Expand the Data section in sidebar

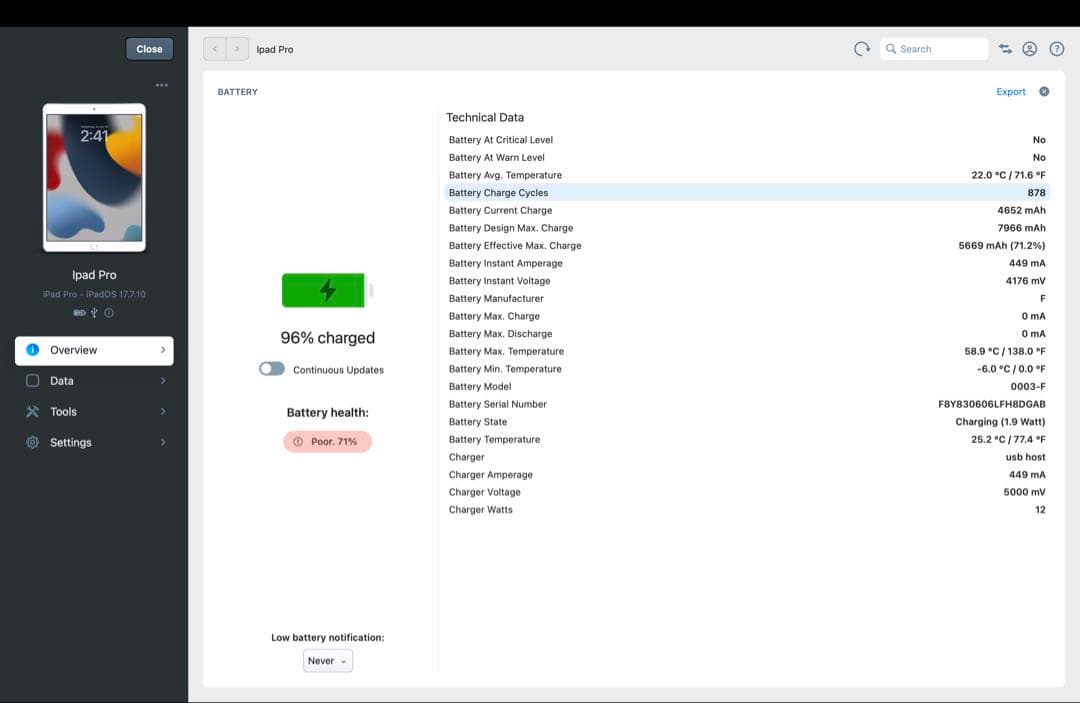94,381
